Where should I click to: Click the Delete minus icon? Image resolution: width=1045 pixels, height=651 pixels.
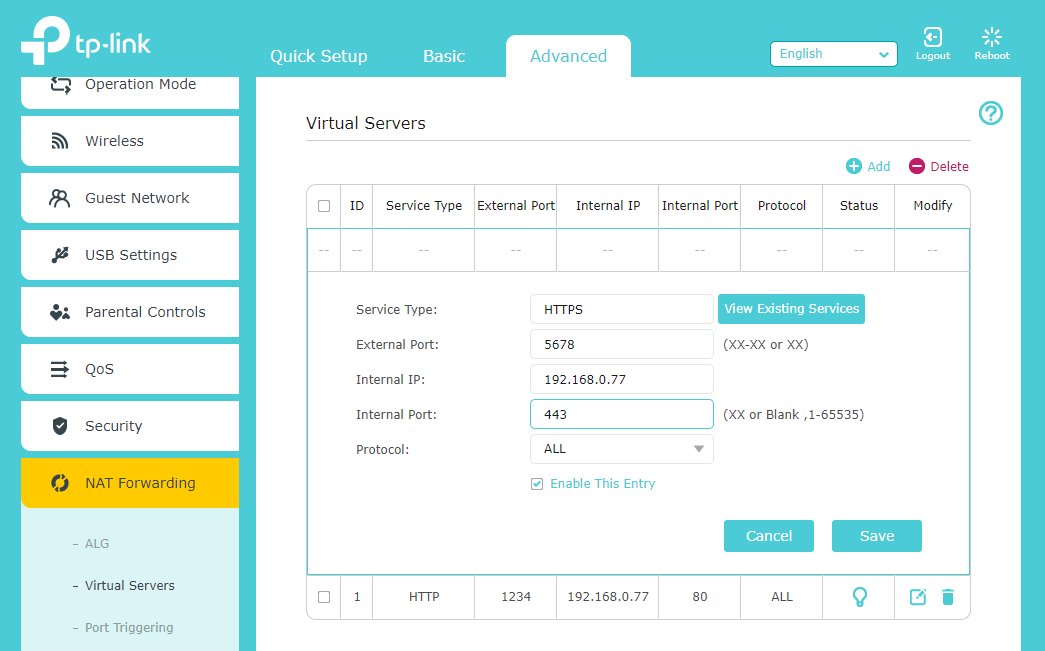click(x=917, y=167)
